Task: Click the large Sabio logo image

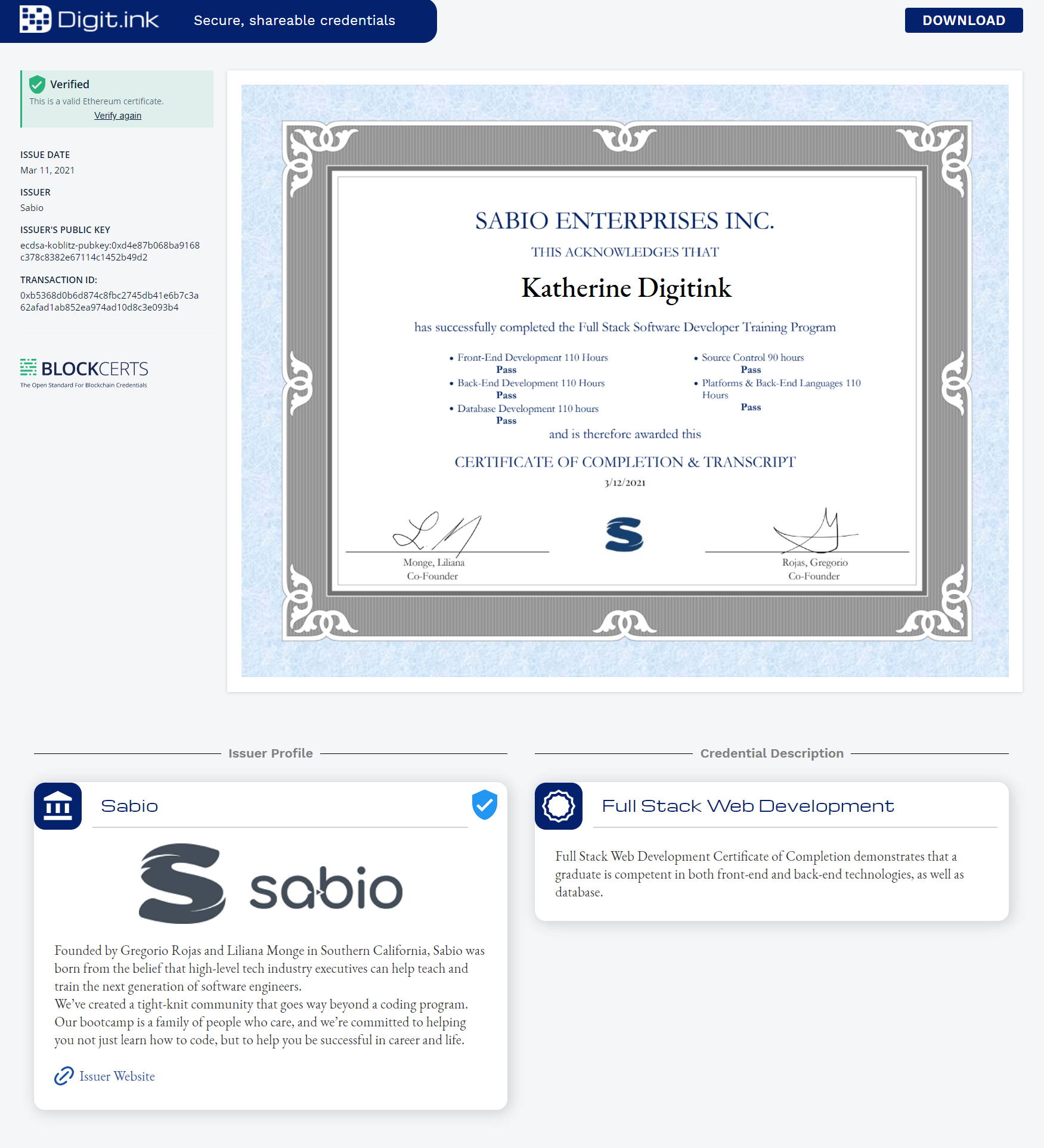Action: 271,883
